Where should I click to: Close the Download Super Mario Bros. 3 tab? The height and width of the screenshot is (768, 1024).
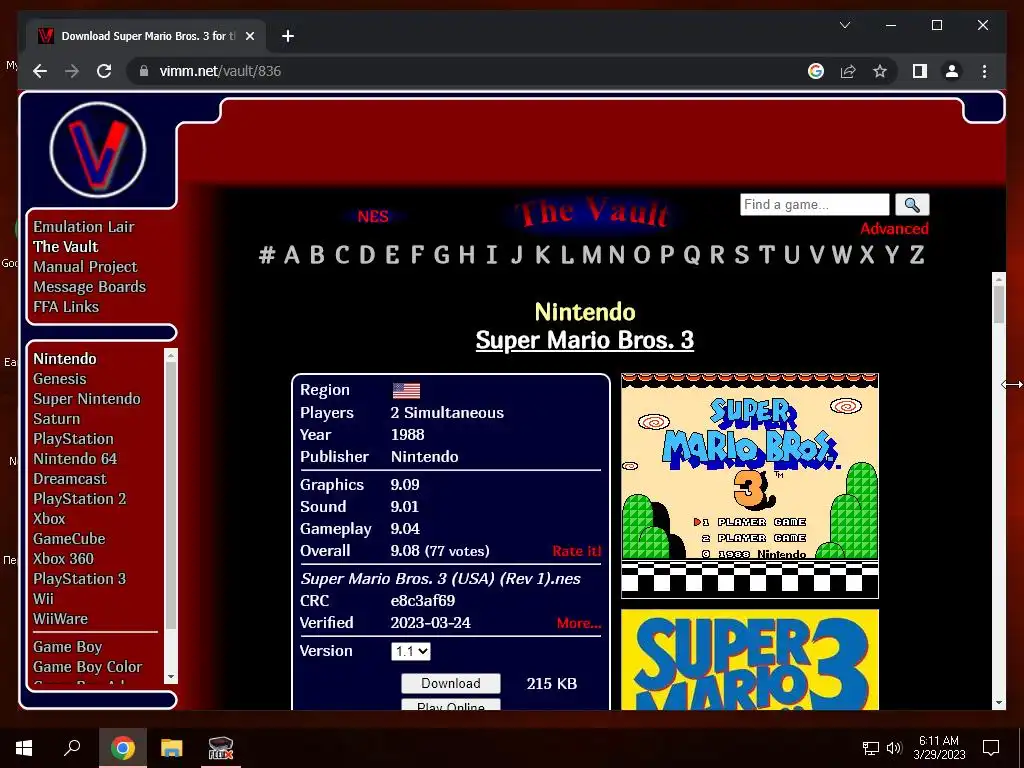[249, 36]
